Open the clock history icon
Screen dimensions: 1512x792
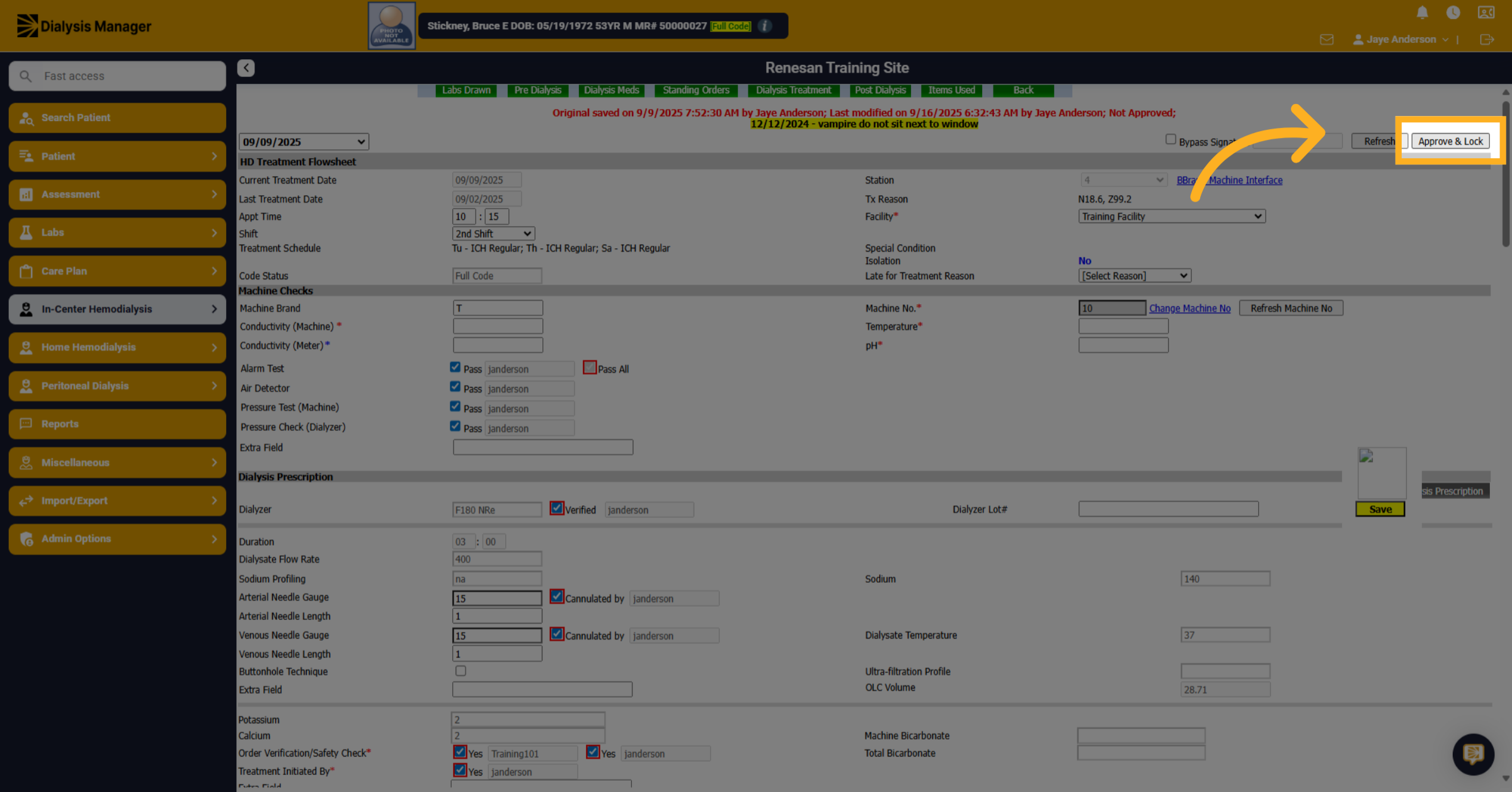[x=1453, y=13]
